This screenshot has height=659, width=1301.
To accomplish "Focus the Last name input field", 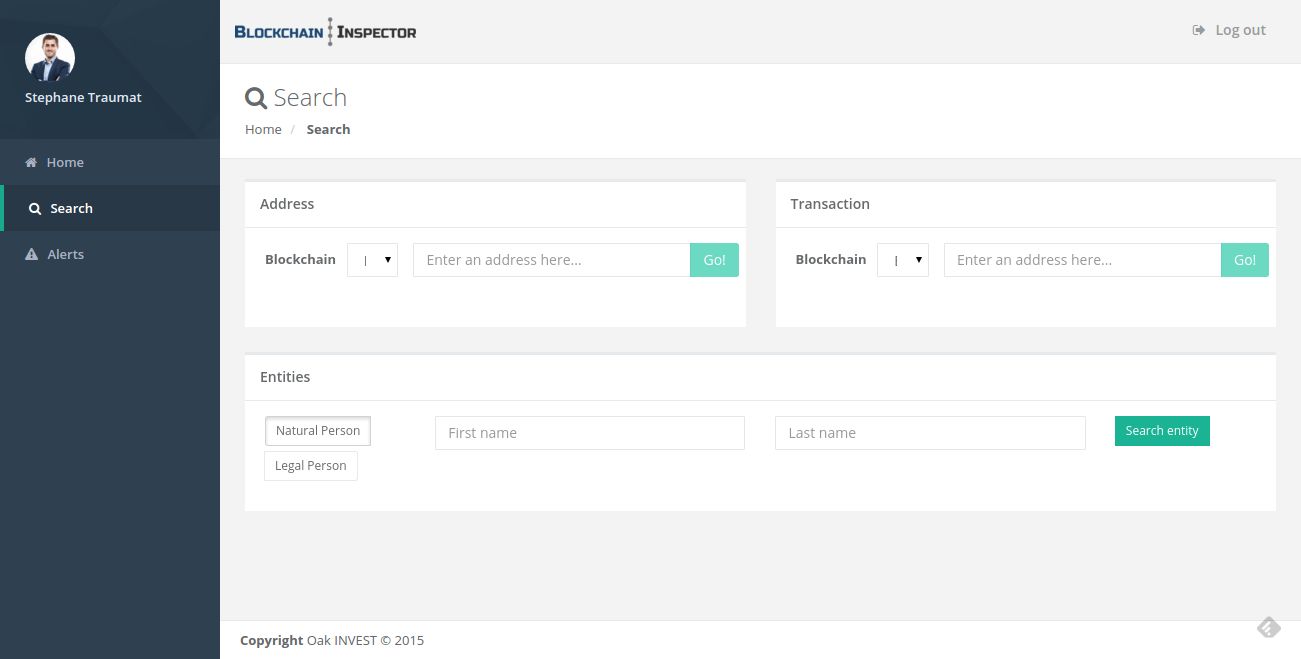I will click(x=930, y=433).
